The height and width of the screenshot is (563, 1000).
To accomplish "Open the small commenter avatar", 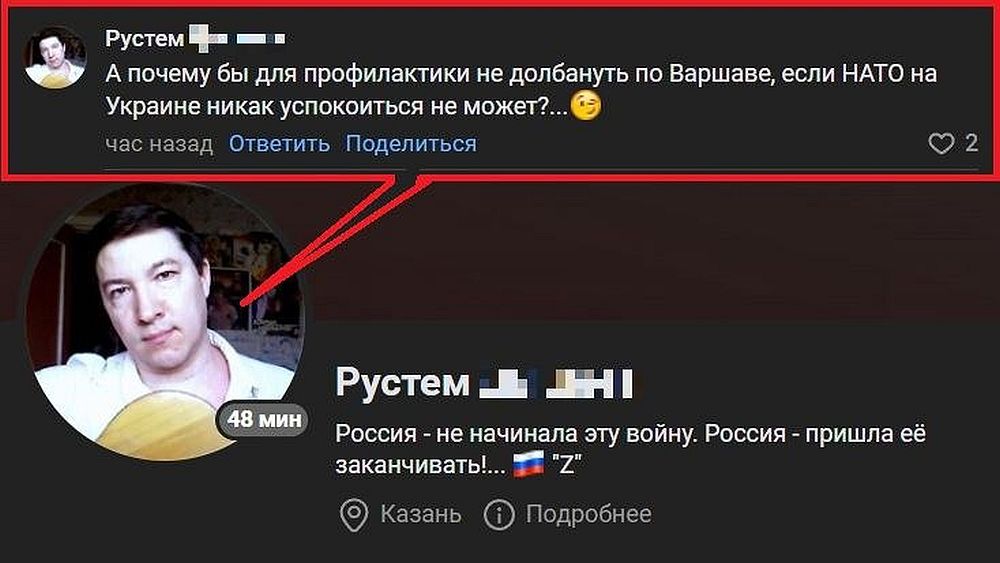I will pos(55,57).
